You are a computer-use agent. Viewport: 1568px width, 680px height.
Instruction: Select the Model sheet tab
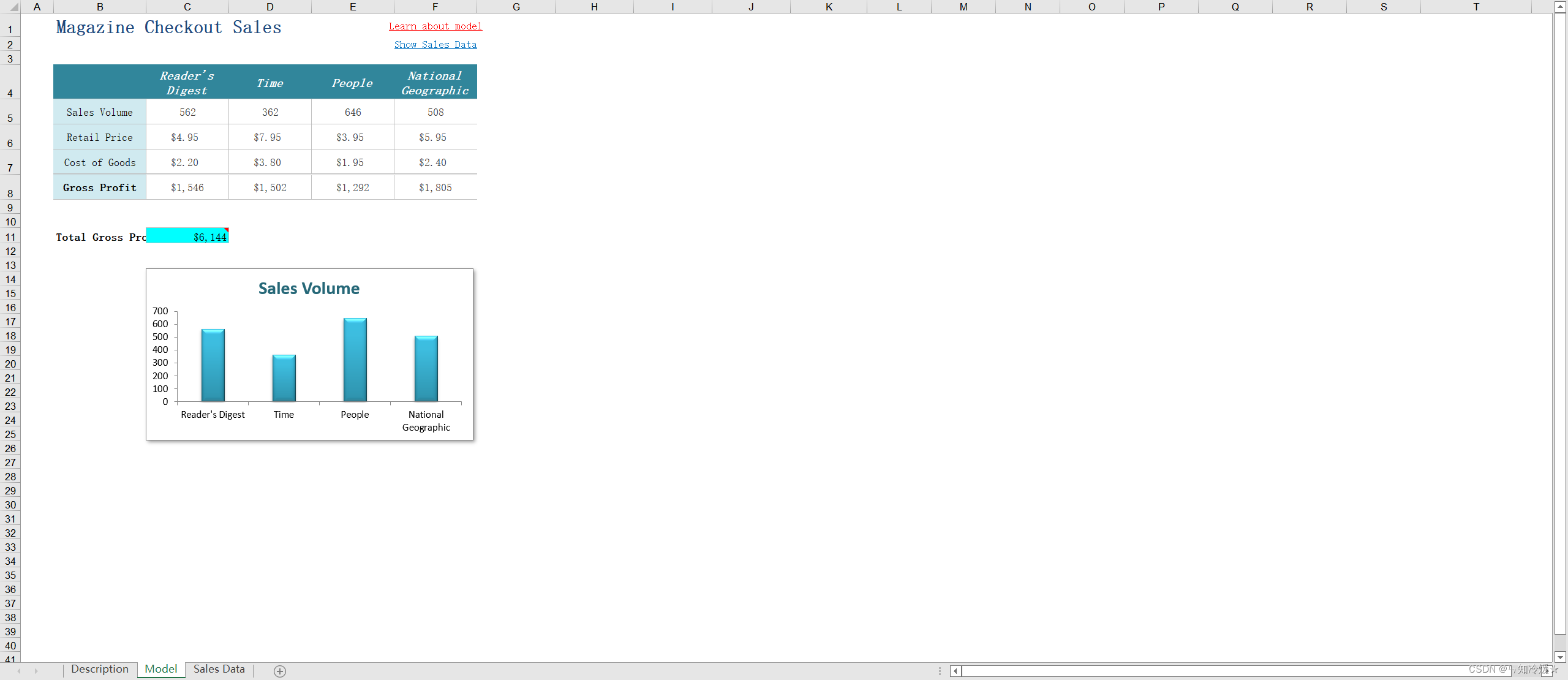160,669
